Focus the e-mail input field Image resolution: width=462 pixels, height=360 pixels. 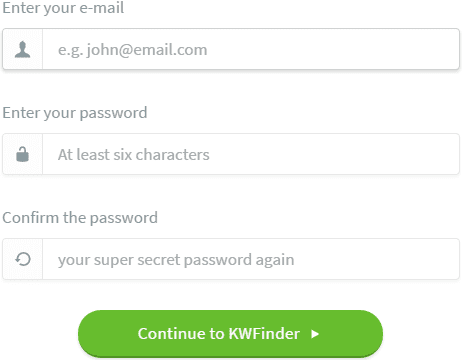pos(251,49)
